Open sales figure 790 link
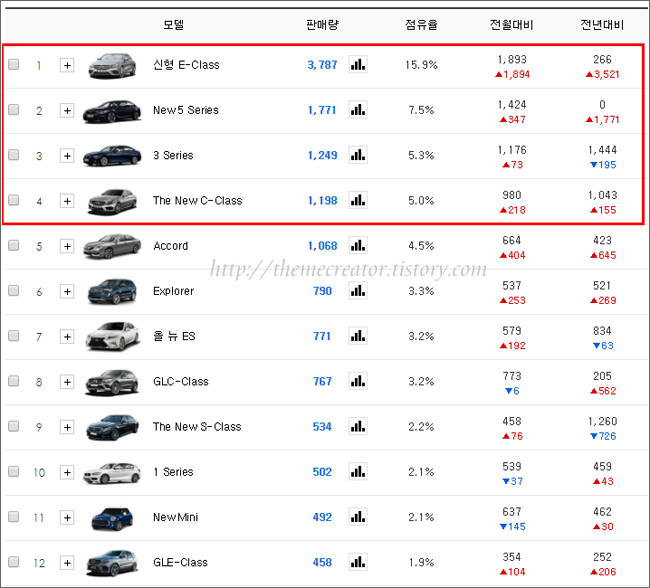Viewport: 650px width, 588px height. (322, 291)
